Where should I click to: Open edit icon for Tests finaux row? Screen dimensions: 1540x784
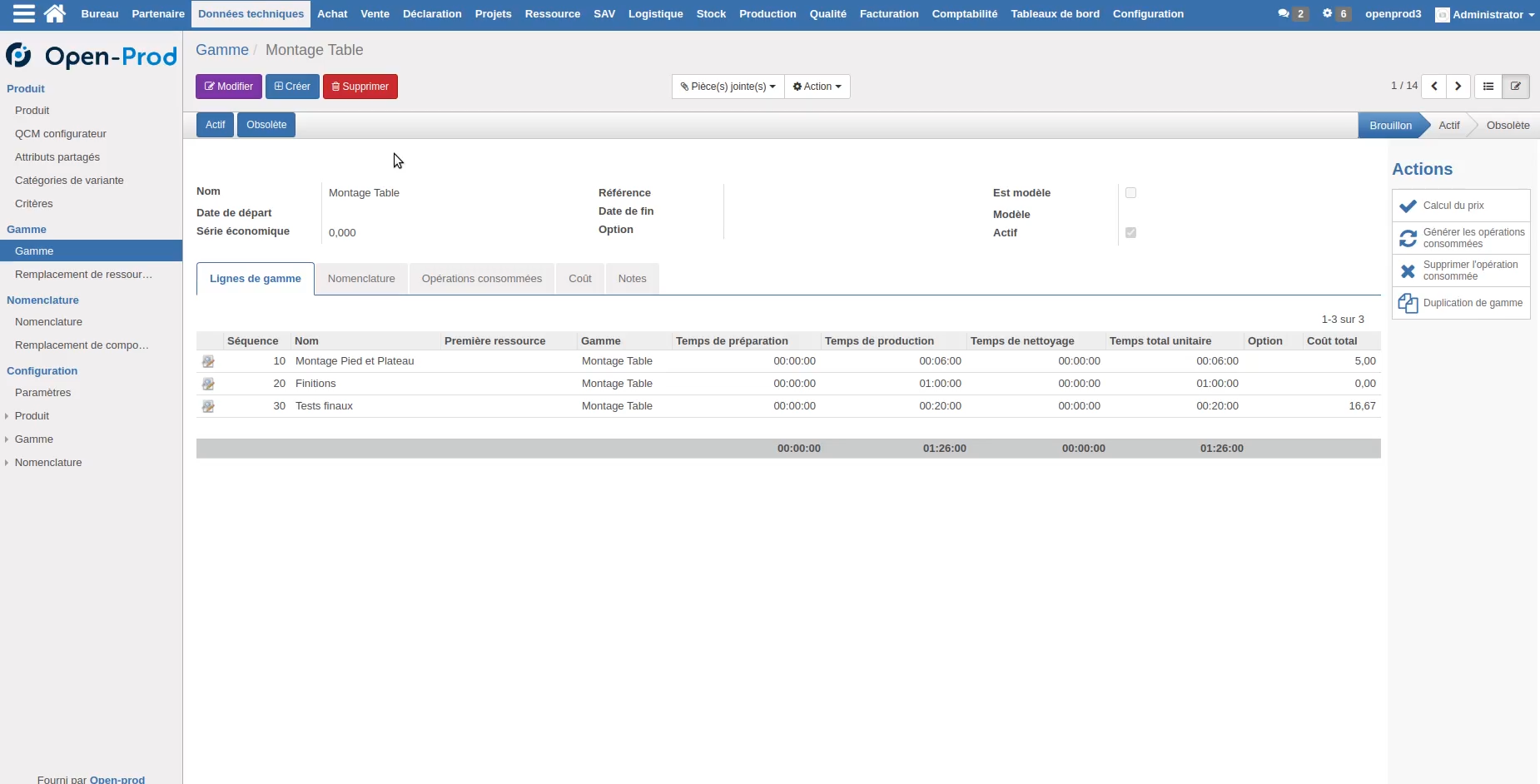tap(208, 406)
